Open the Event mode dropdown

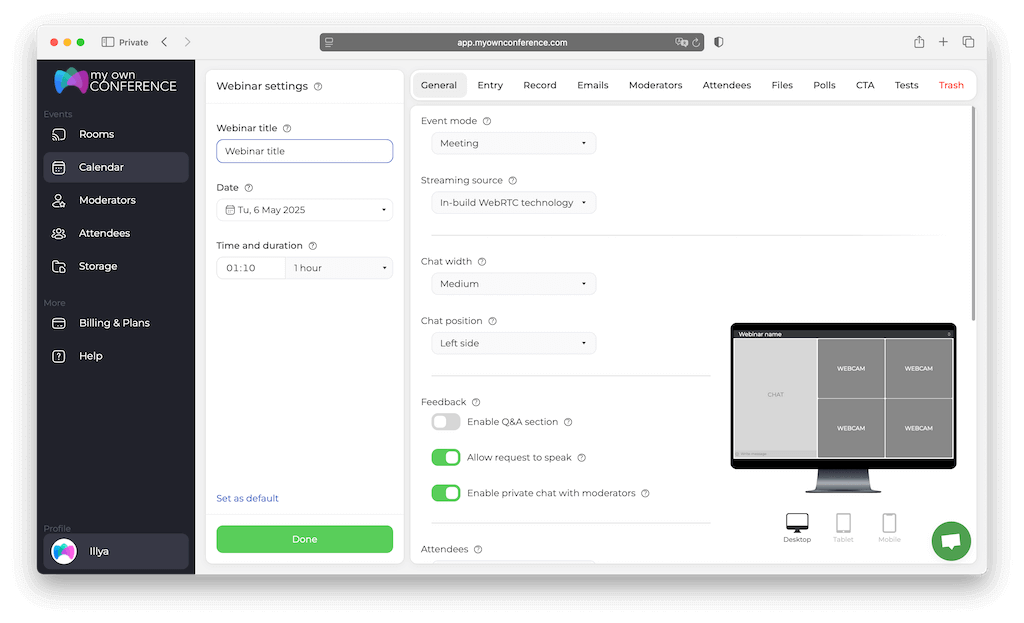point(513,143)
